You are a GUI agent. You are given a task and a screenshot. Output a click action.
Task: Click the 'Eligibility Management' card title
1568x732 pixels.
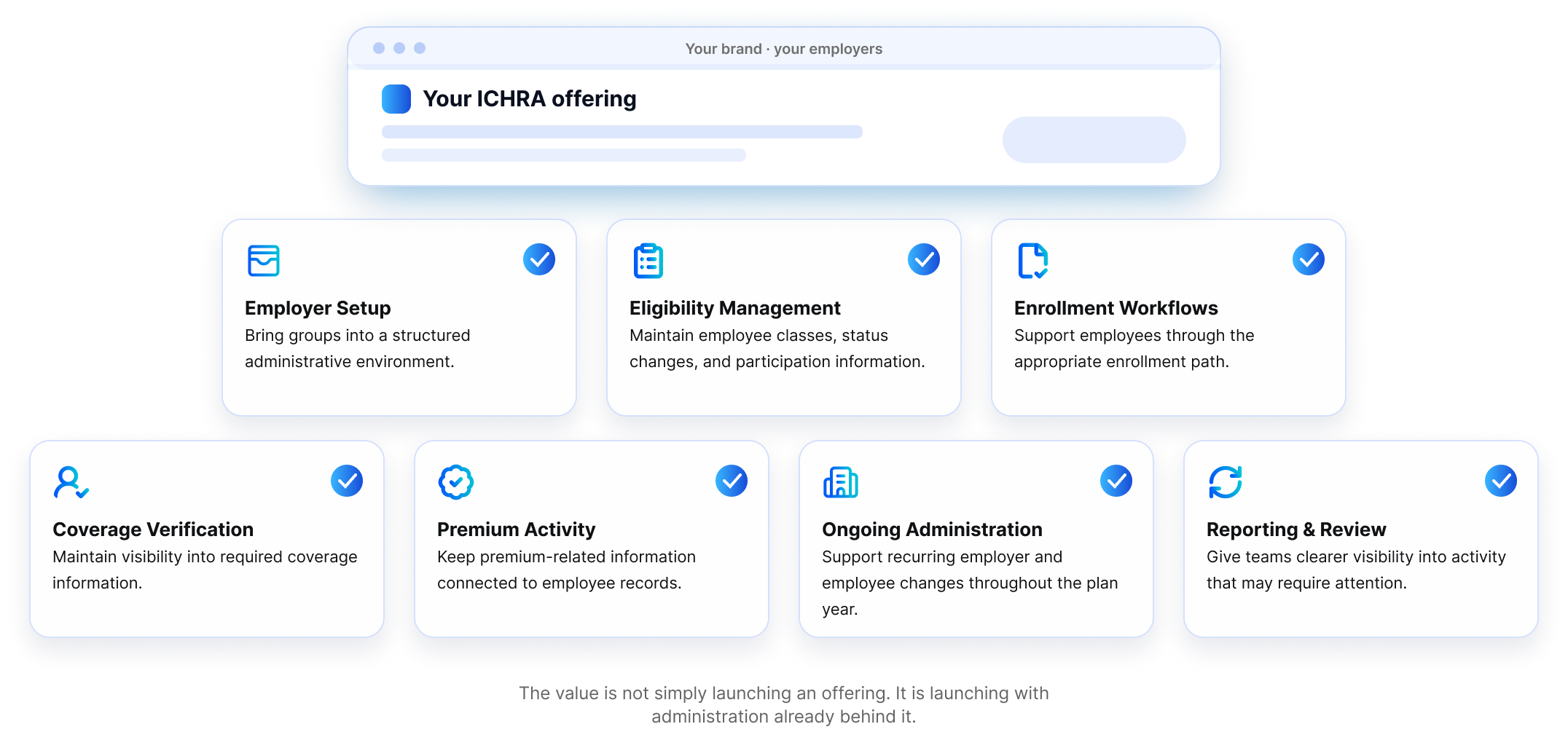point(735,308)
